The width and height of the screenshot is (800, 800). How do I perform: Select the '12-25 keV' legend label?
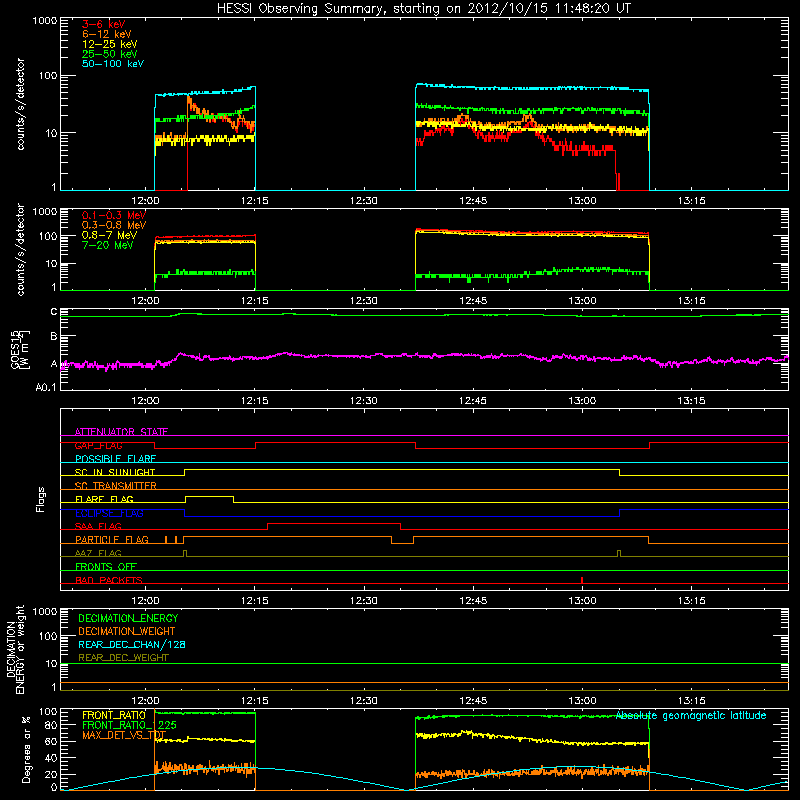(x=109, y=44)
